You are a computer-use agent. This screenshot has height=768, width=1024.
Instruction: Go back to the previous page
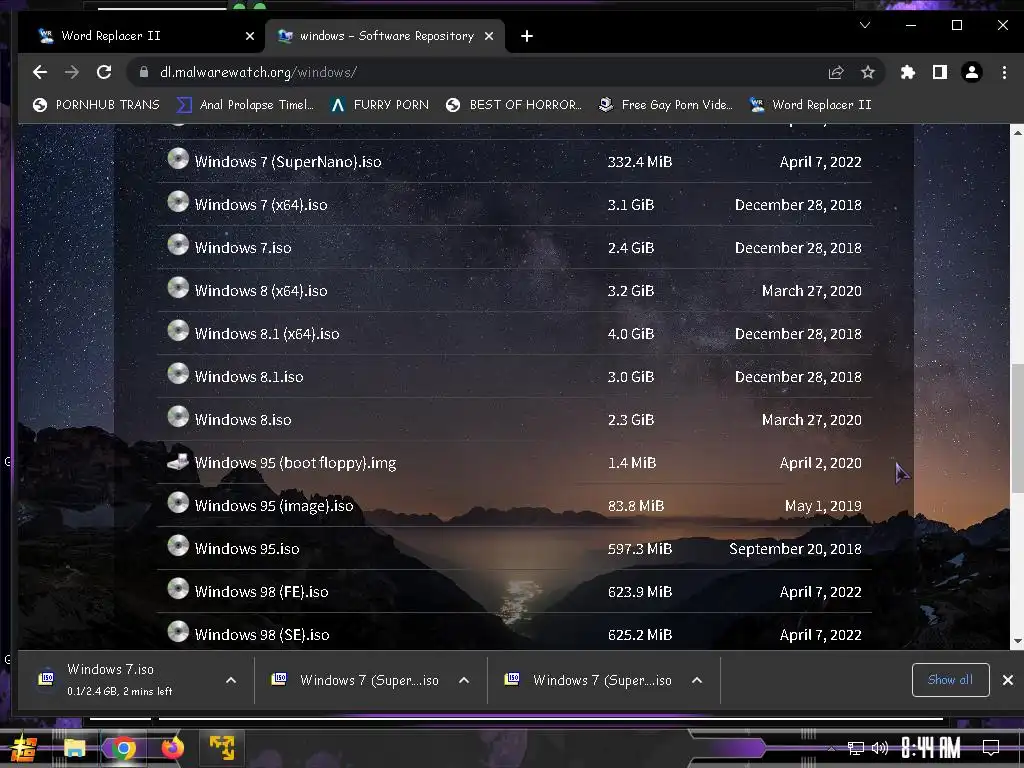click(x=40, y=72)
